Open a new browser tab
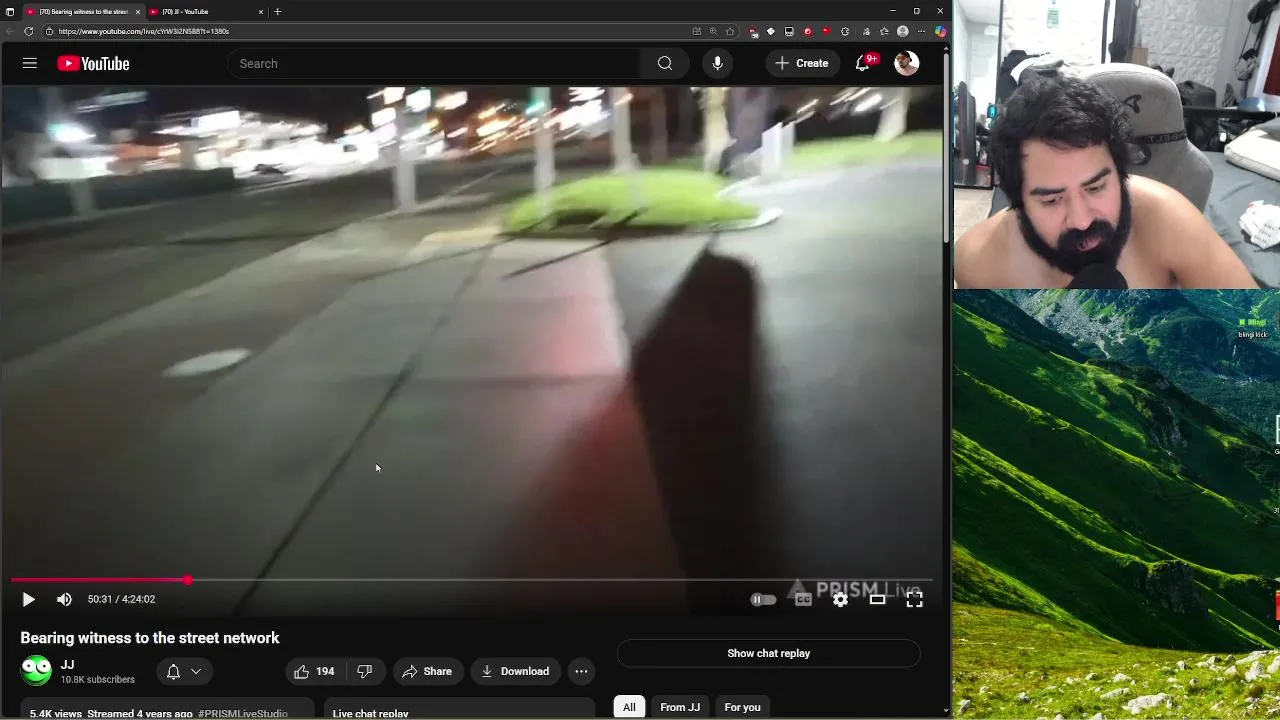 pyautogui.click(x=277, y=11)
